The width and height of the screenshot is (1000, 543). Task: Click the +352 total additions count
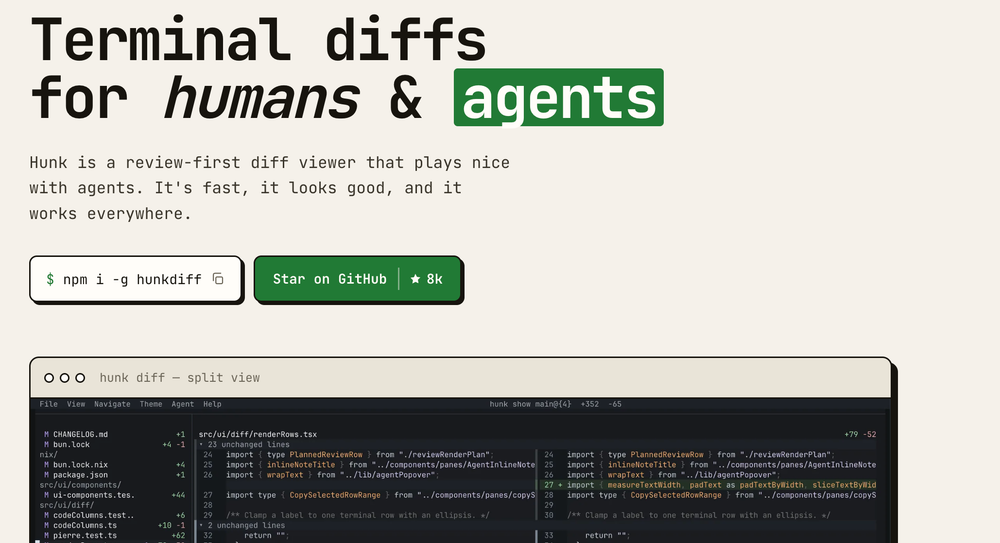pos(590,404)
